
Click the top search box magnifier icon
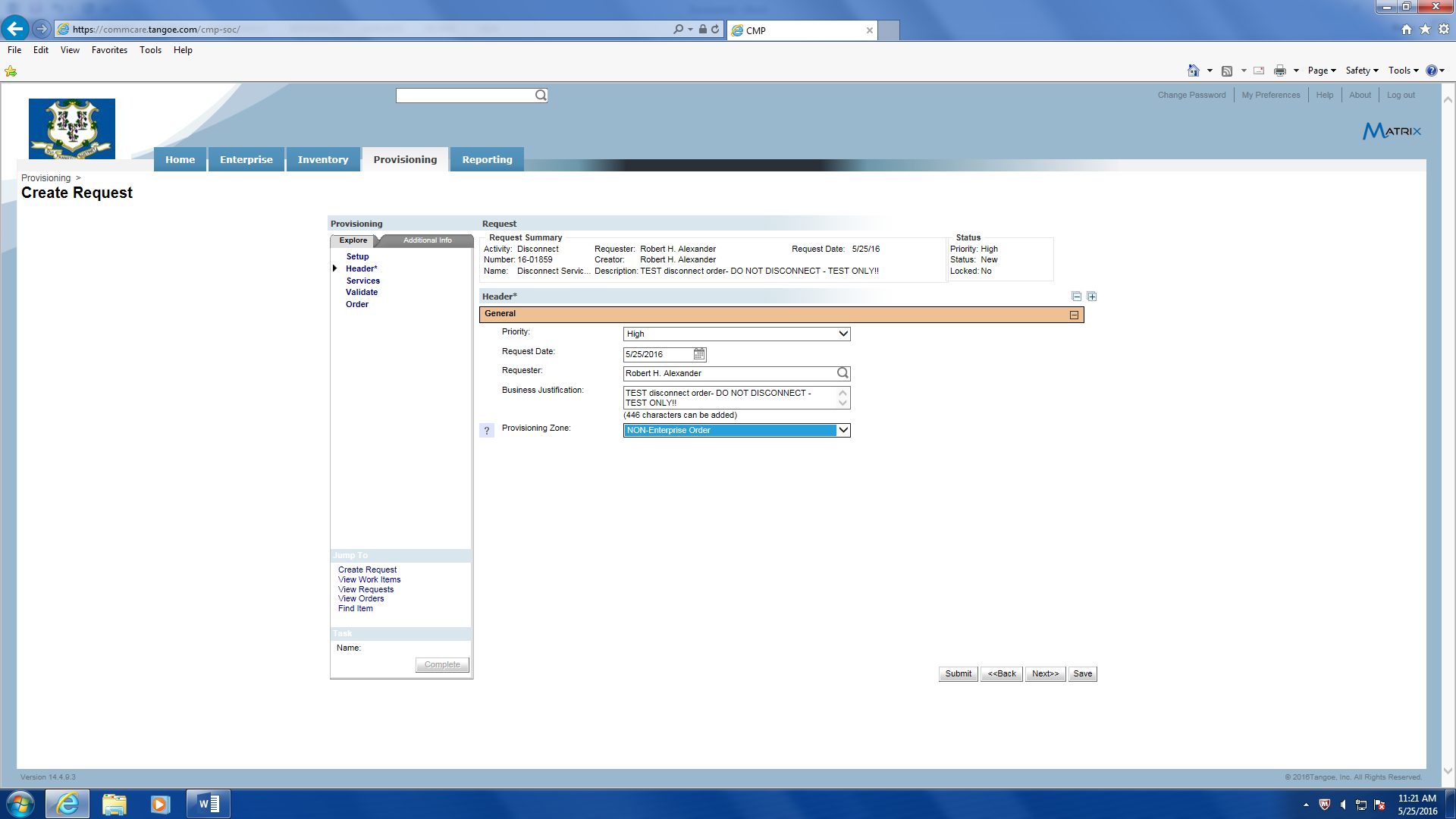tap(541, 96)
